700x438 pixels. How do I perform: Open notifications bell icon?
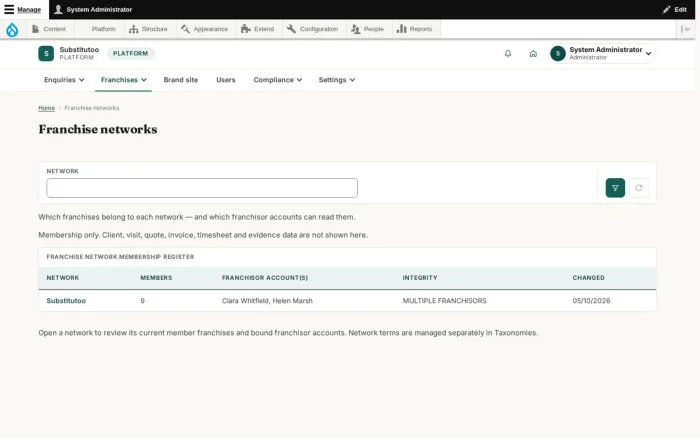coord(508,54)
